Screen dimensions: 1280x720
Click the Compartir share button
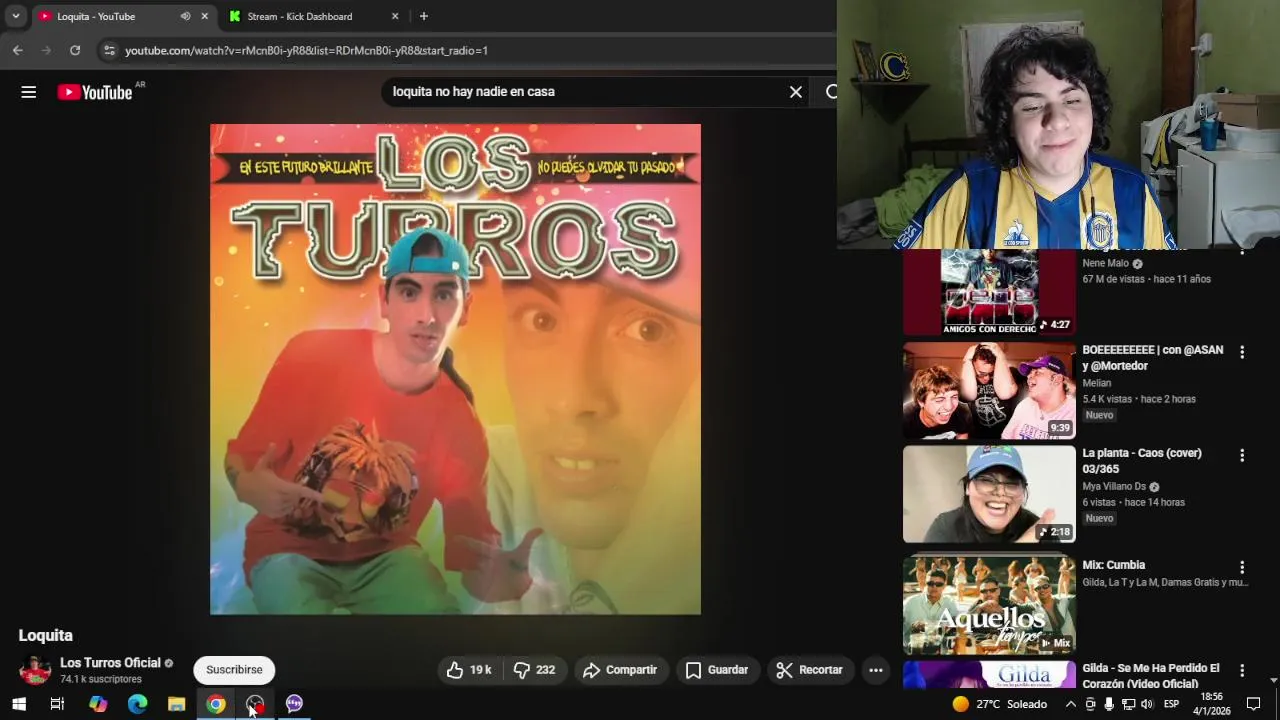tap(620, 670)
